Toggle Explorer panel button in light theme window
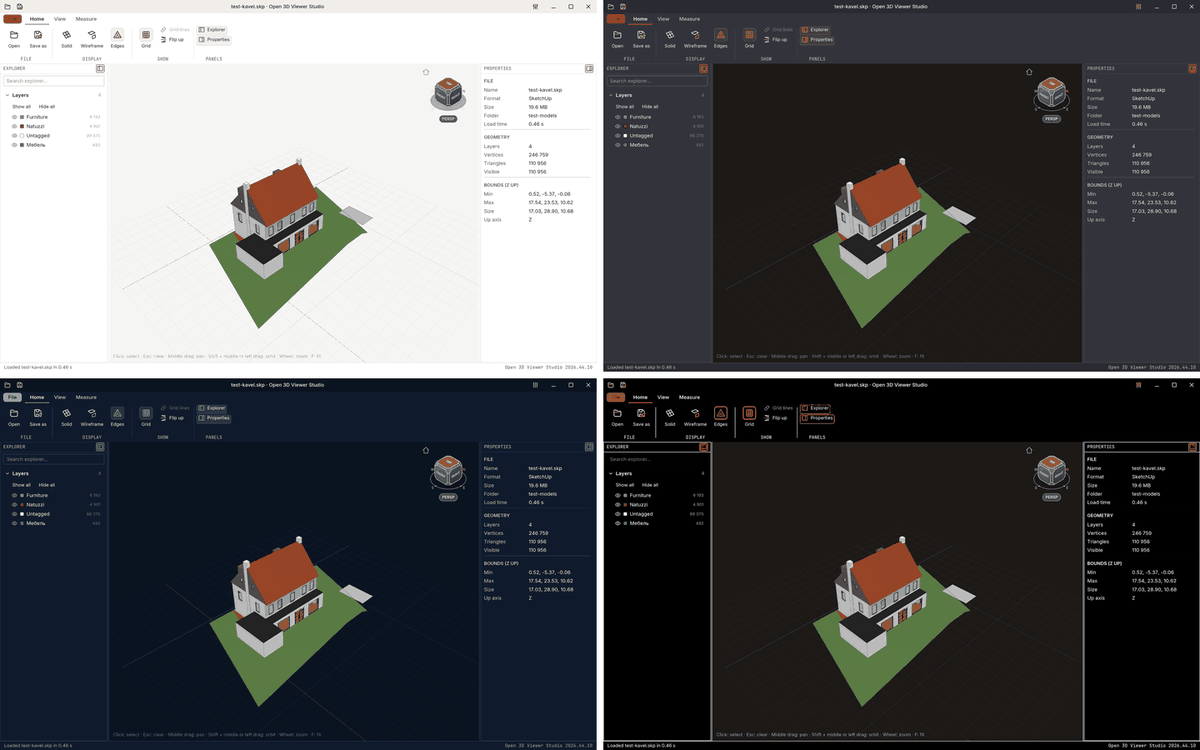Screen dimensions: 1200x750 211,30
